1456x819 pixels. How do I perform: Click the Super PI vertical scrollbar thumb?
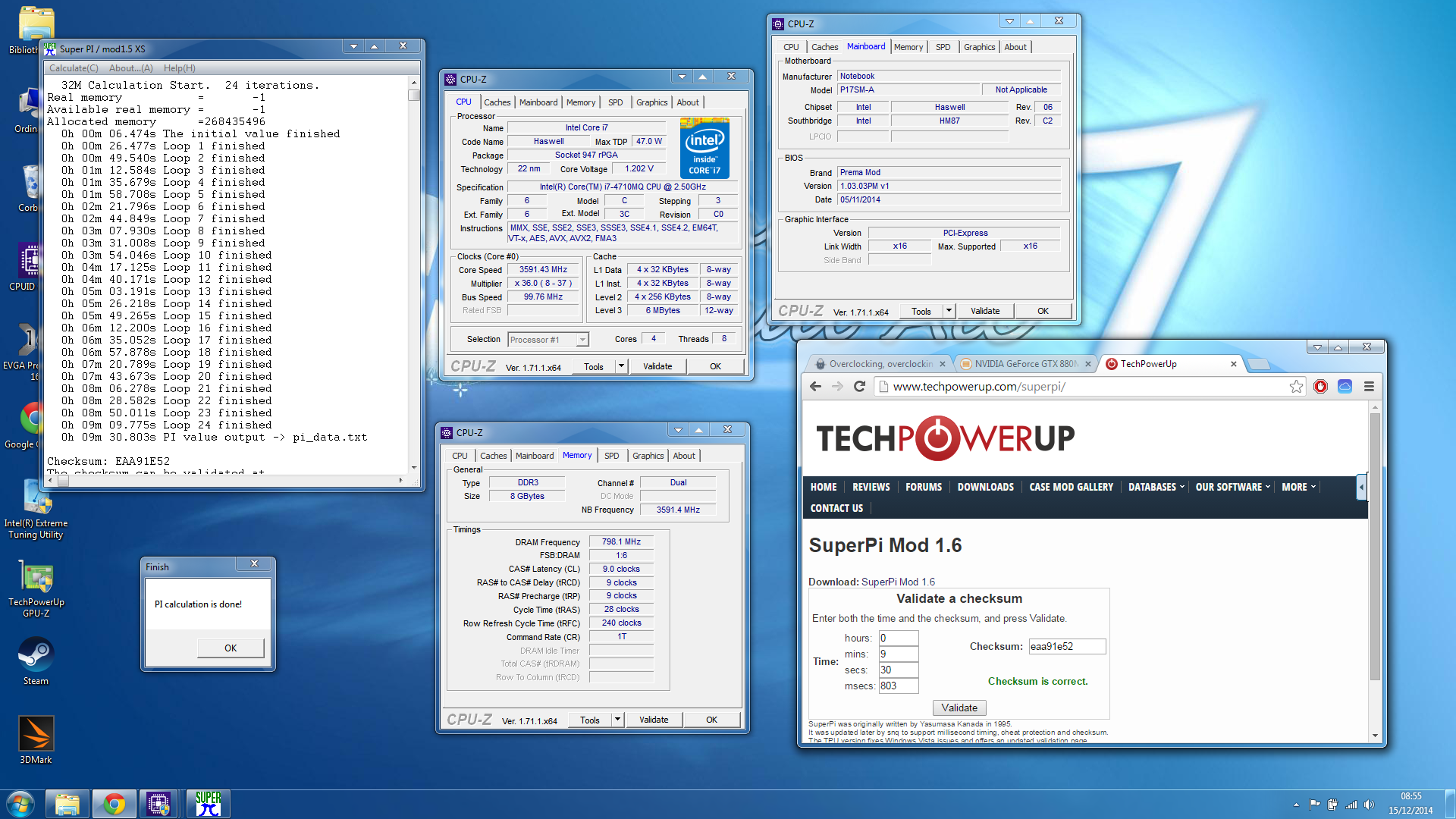pyautogui.click(x=413, y=95)
